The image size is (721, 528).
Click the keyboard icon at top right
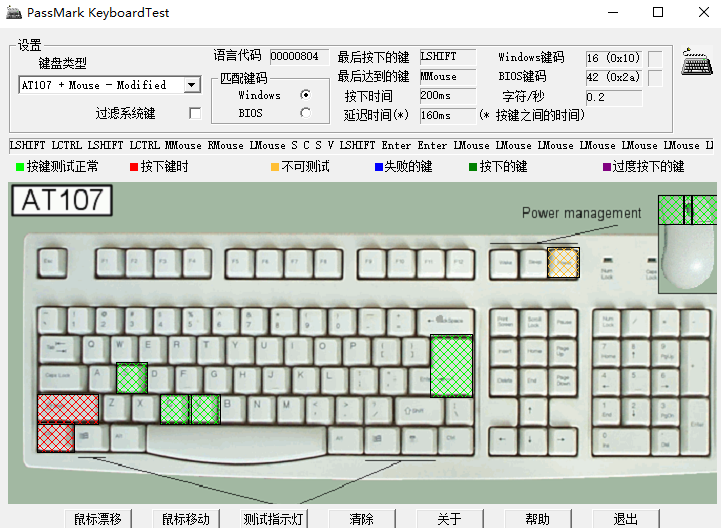[697, 61]
